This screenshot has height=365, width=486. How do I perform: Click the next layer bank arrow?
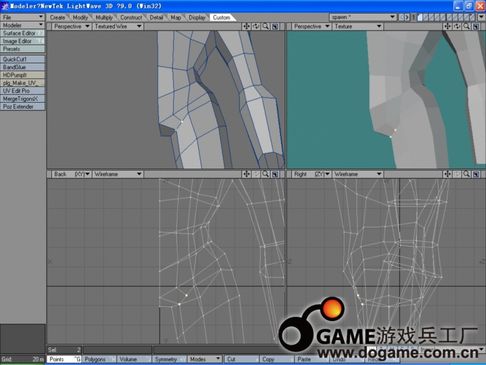[407, 17]
